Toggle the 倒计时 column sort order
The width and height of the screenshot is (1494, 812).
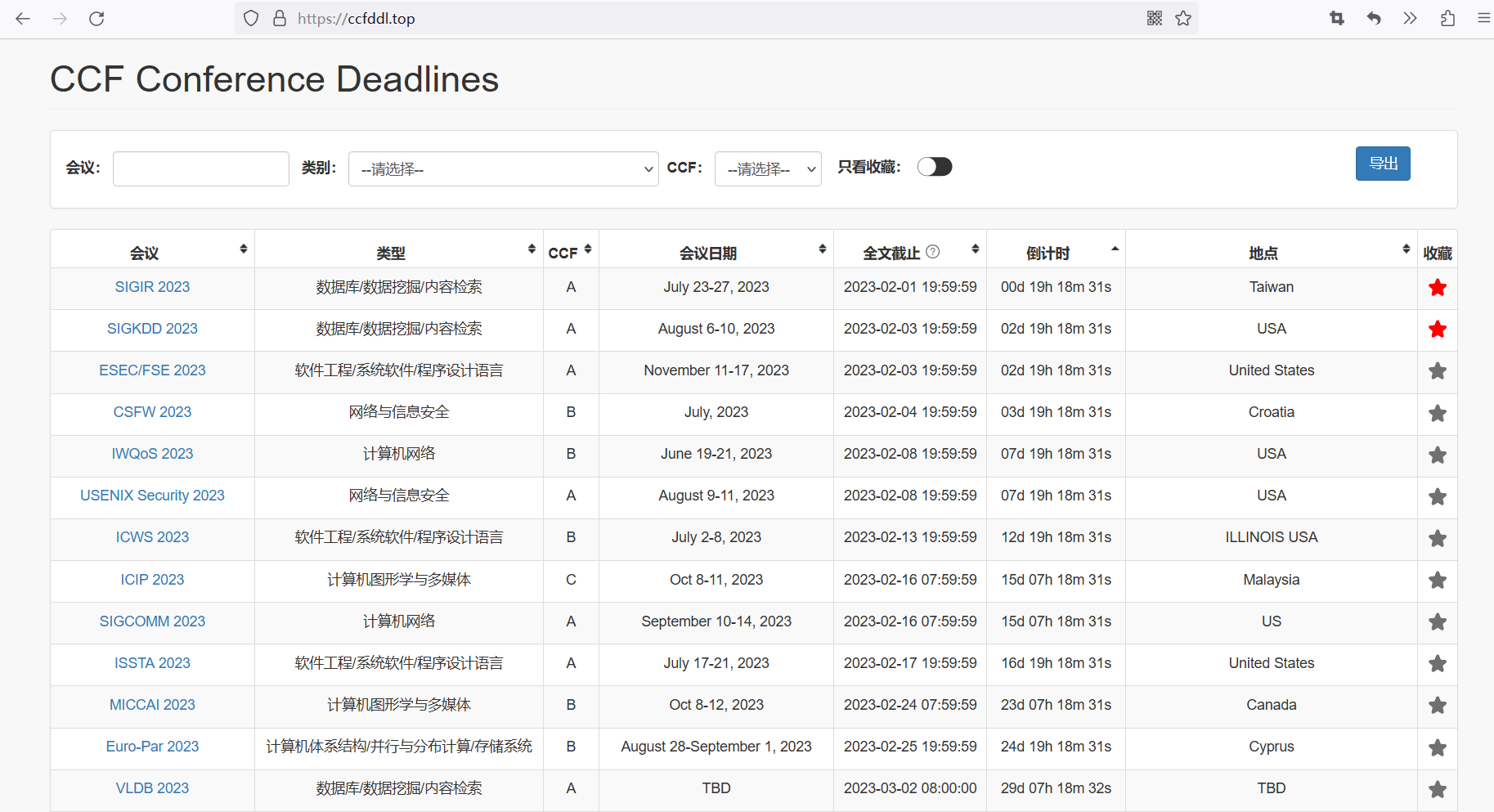pos(1114,248)
